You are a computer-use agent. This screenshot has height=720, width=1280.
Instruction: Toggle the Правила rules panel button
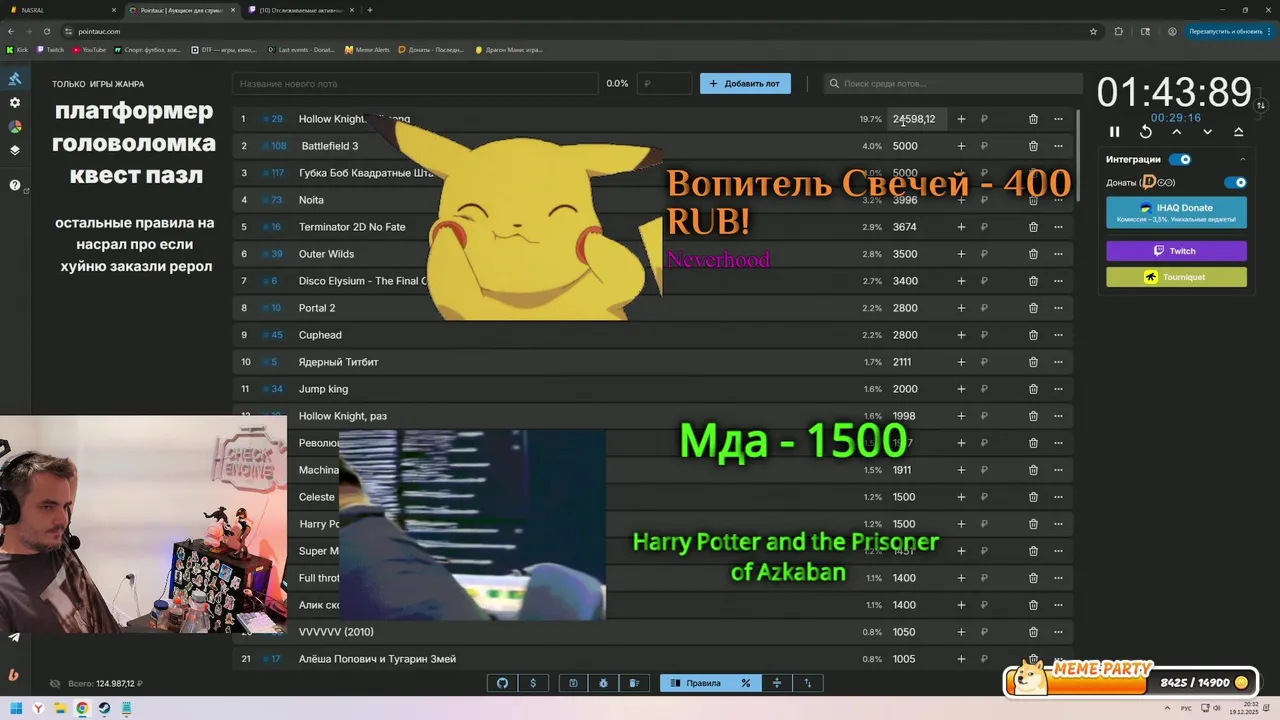point(695,683)
